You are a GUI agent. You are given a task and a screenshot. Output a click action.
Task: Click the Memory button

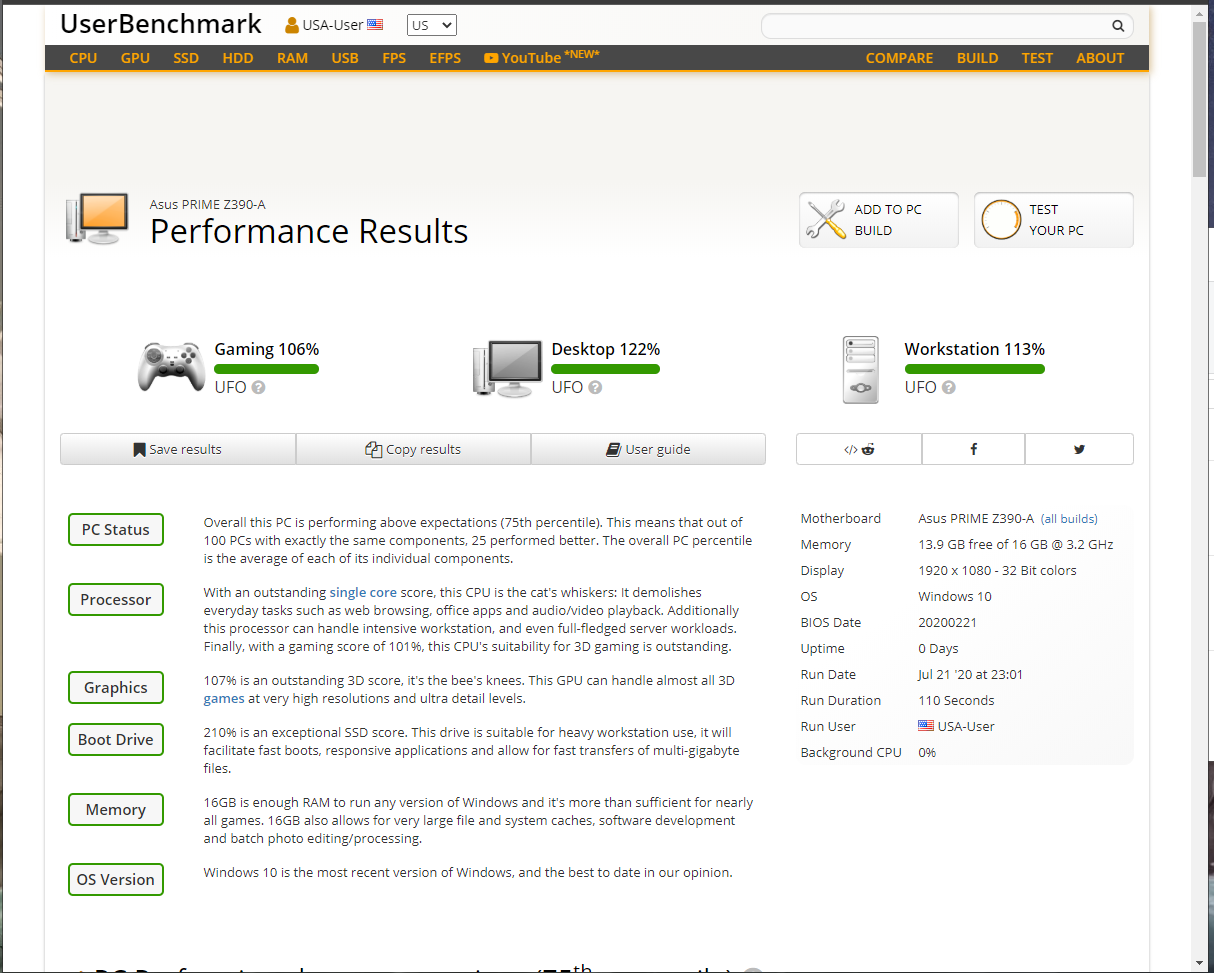116,810
